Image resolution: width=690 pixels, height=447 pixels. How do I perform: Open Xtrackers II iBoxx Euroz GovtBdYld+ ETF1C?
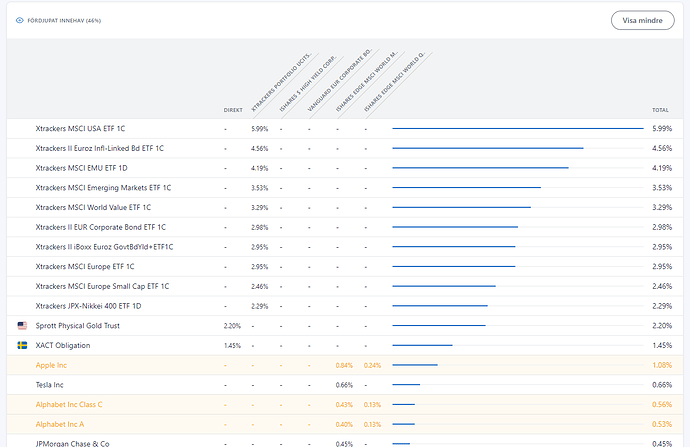coord(104,247)
